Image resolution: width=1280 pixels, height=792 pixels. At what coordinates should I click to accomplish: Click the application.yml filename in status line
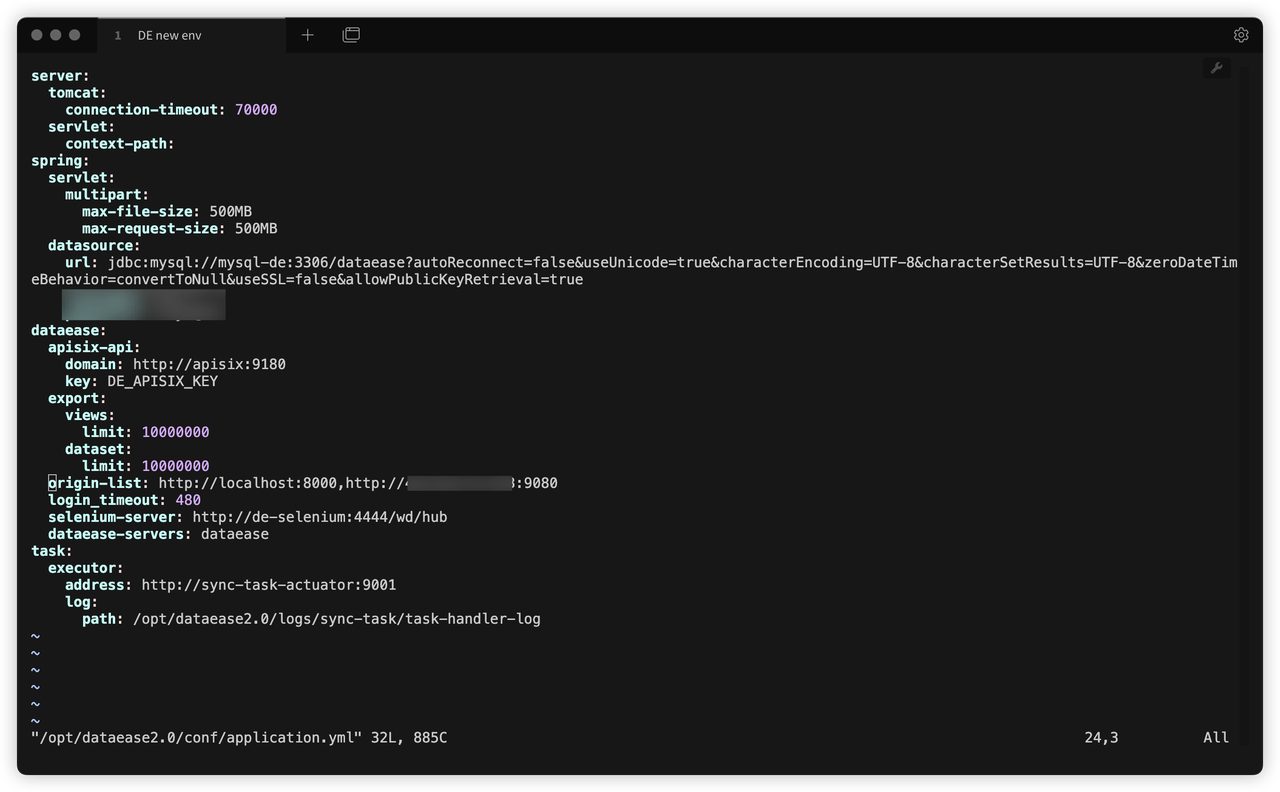[196, 738]
